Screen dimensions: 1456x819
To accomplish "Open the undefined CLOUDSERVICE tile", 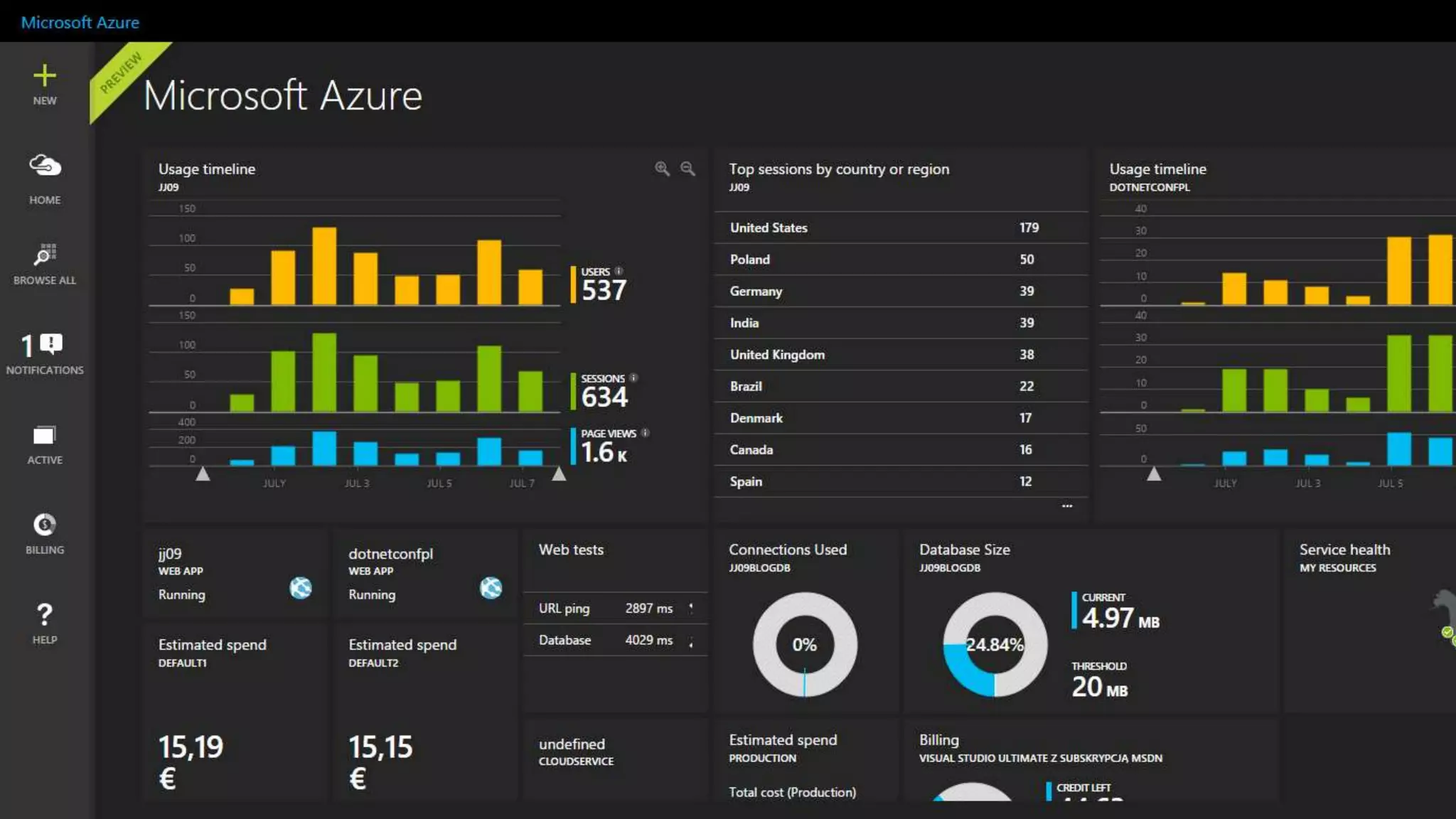I will 616,760.
